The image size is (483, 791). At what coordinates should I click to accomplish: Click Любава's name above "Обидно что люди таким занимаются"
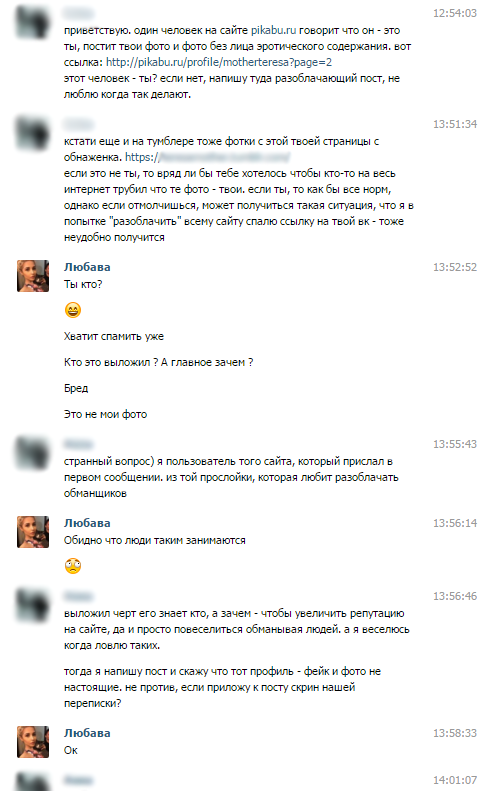(x=87, y=523)
